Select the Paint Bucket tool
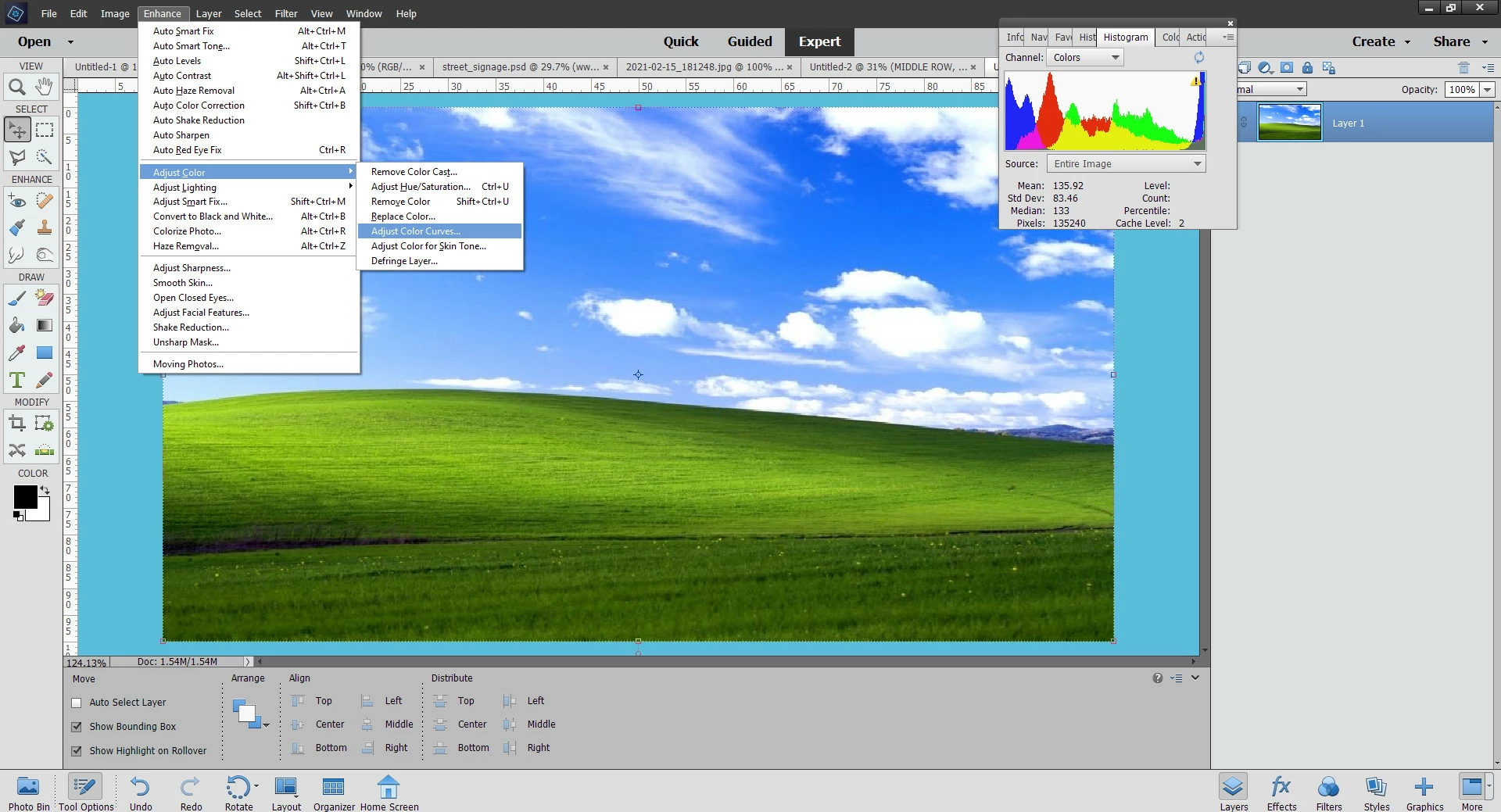The width and height of the screenshot is (1501, 812). click(16, 325)
